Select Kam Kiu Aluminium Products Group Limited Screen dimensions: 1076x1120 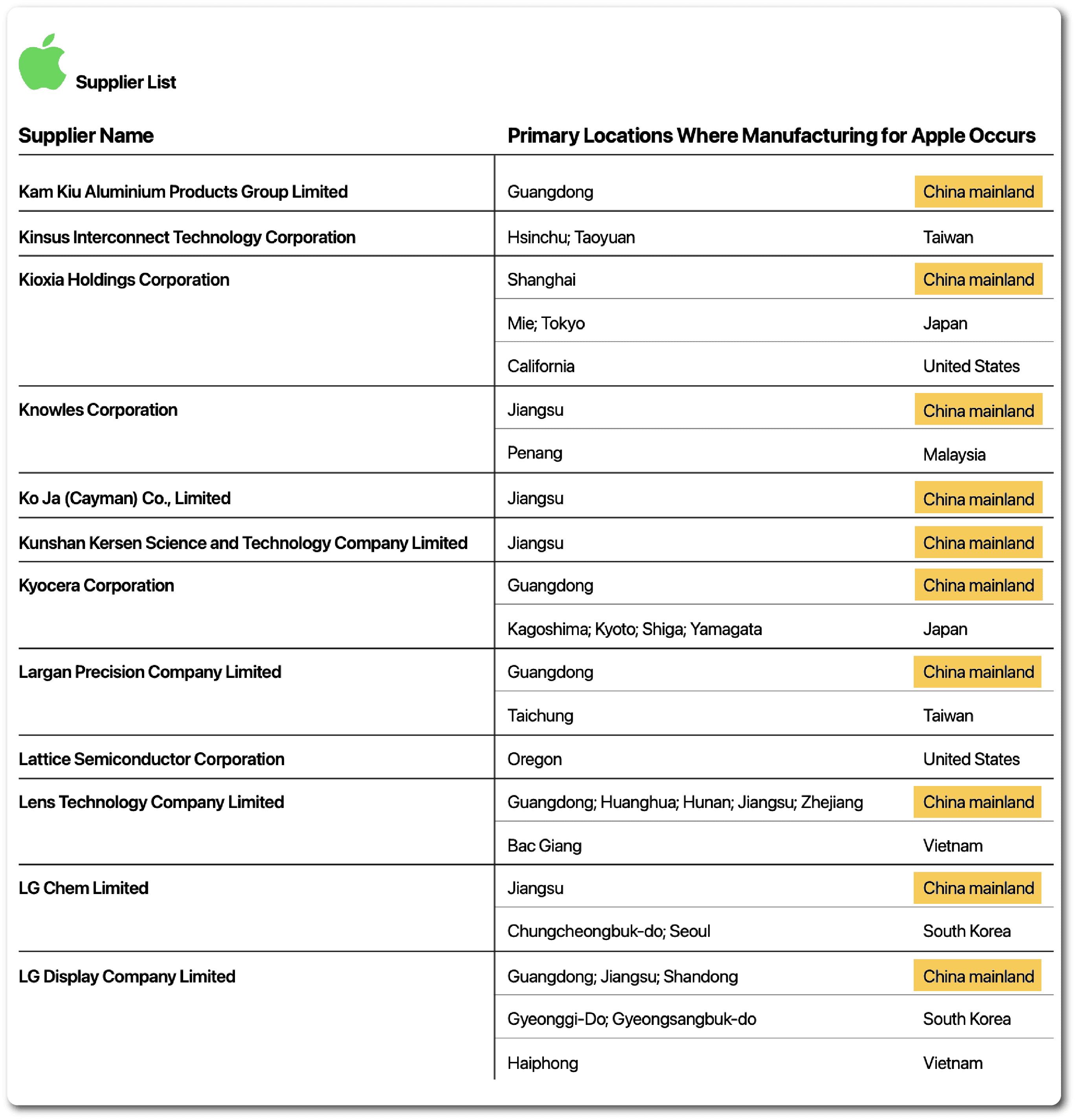click(x=183, y=191)
